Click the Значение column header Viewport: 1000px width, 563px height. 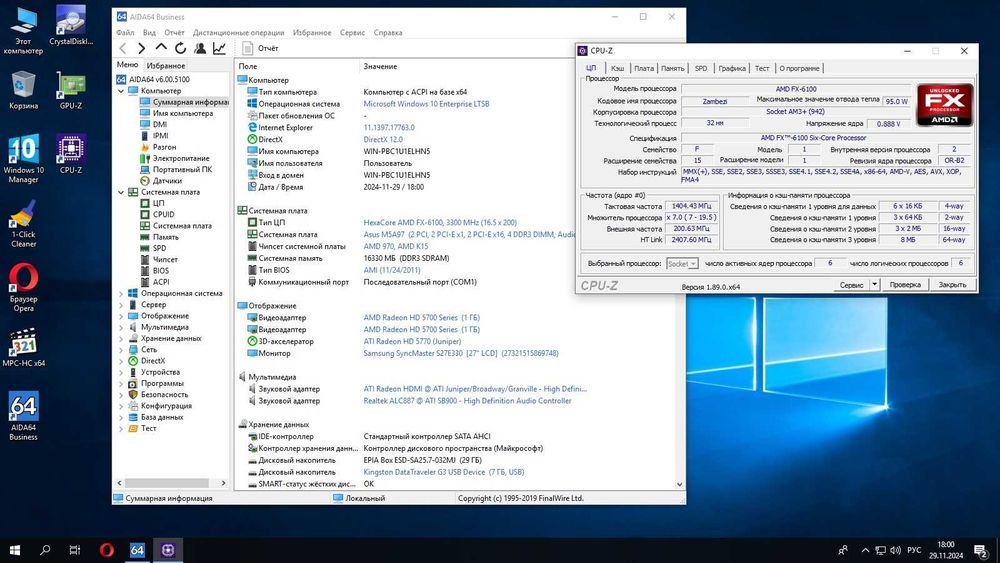pyautogui.click(x=380, y=66)
